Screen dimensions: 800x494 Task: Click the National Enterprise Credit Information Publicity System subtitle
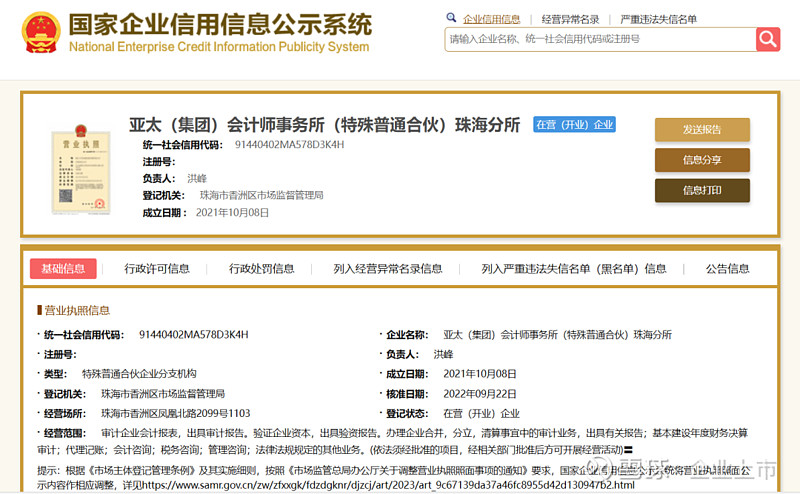click(x=219, y=46)
